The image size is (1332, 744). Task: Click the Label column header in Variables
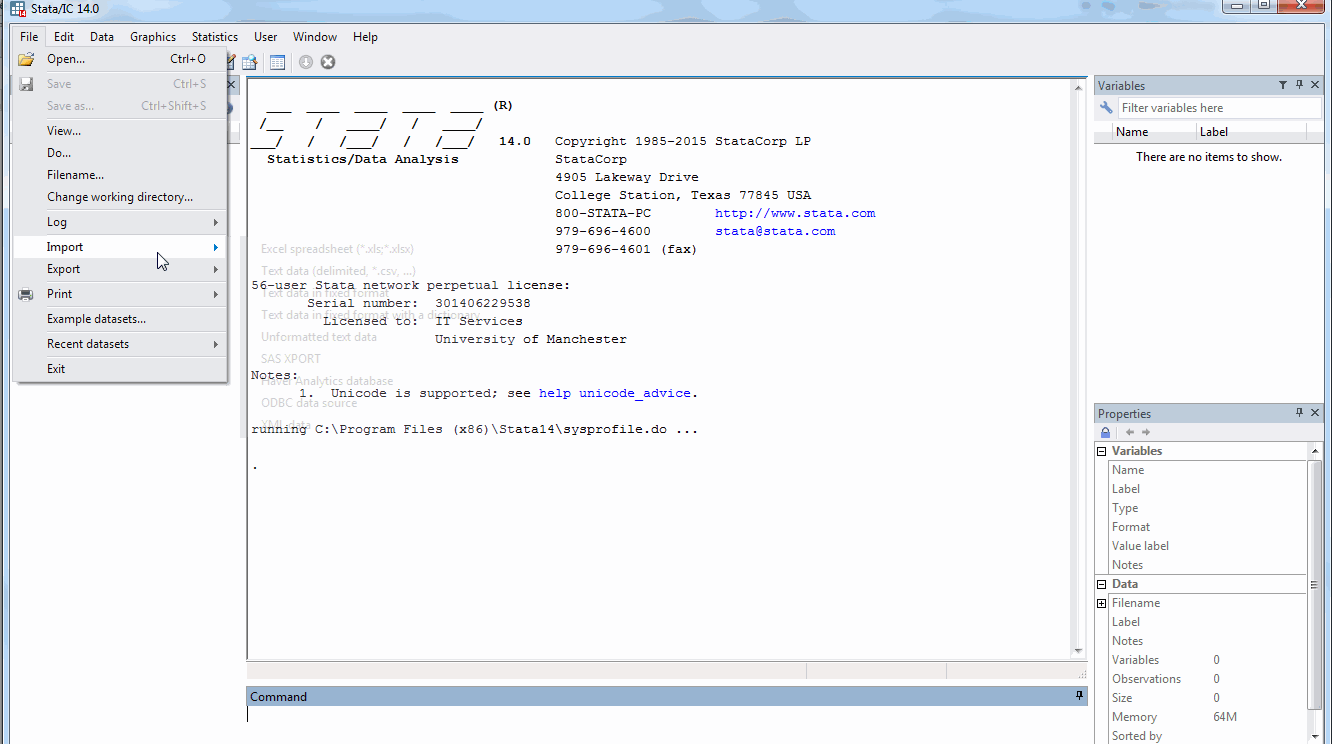click(1250, 132)
